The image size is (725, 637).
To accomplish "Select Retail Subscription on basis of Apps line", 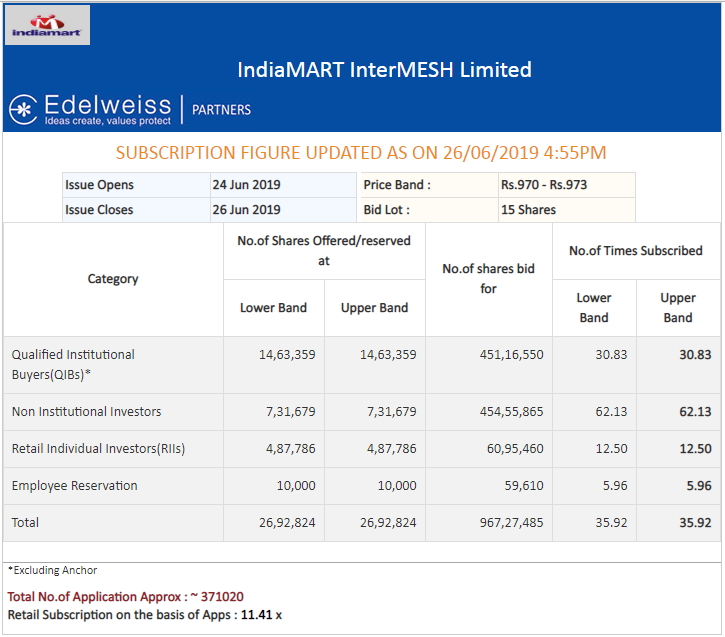I will [145, 615].
